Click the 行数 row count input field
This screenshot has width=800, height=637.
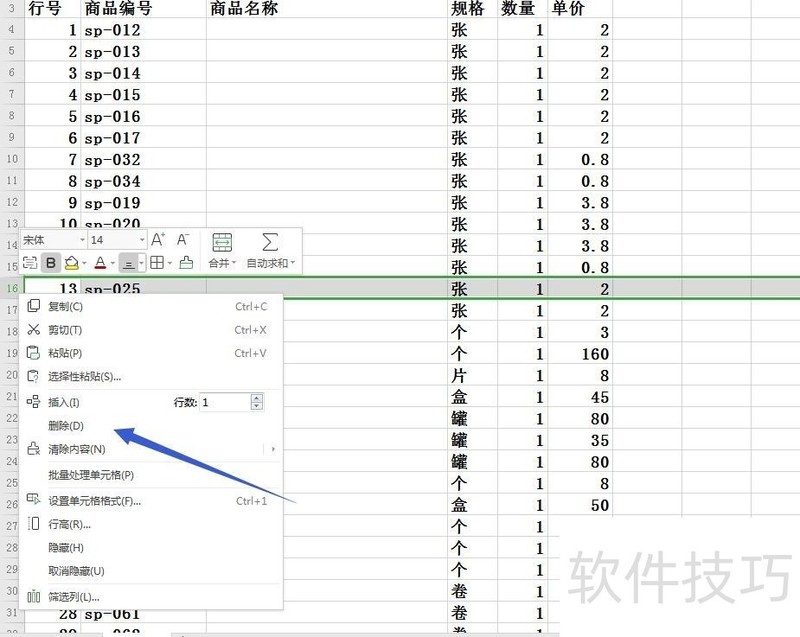click(225, 402)
